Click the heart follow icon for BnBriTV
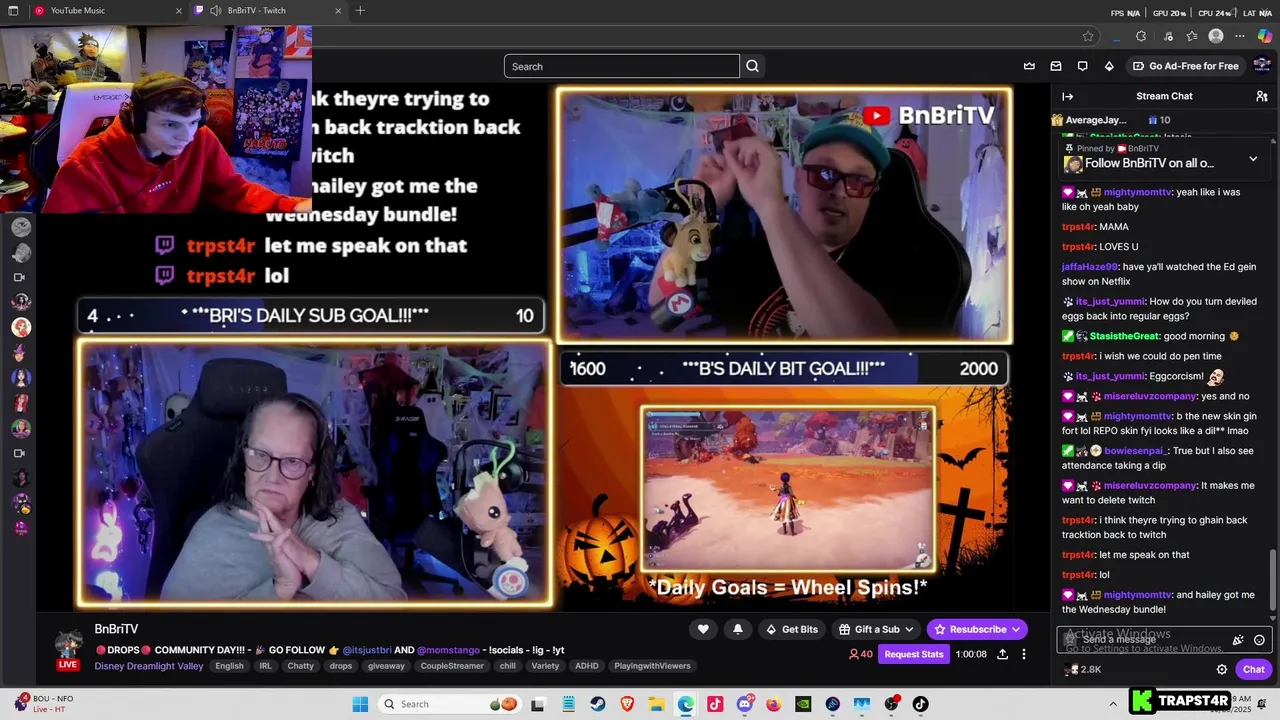The height and width of the screenshot is (720, 1280). pos(703,629)
